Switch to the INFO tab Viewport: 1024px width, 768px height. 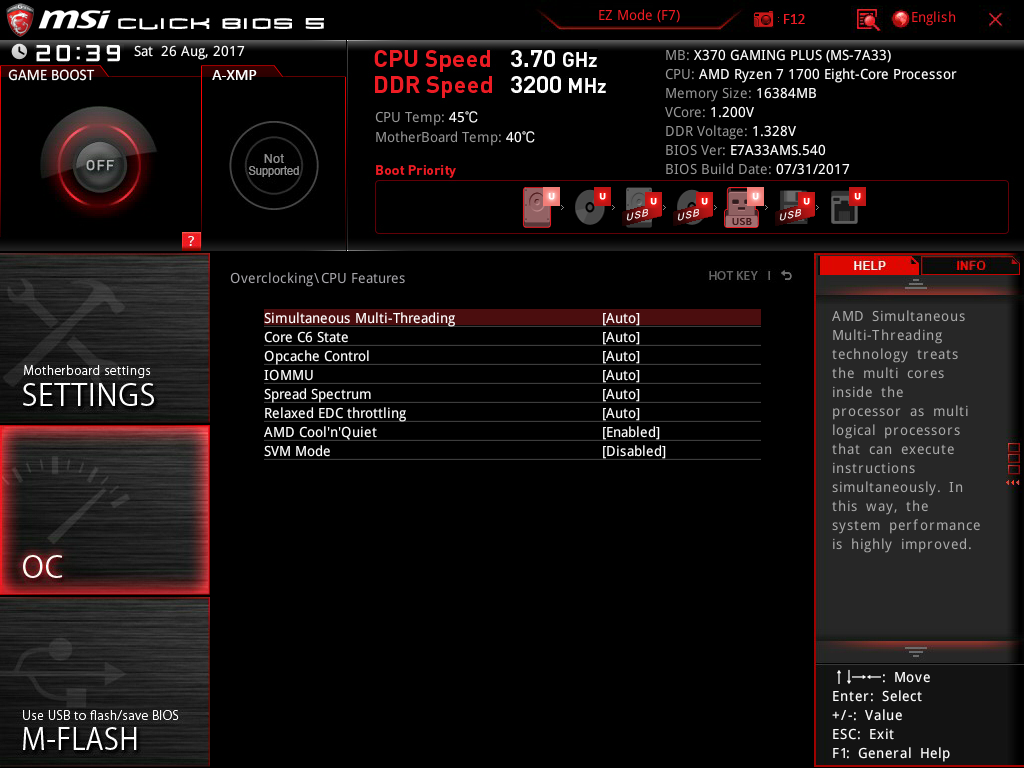pyautogui.click(x=970, y=265)
